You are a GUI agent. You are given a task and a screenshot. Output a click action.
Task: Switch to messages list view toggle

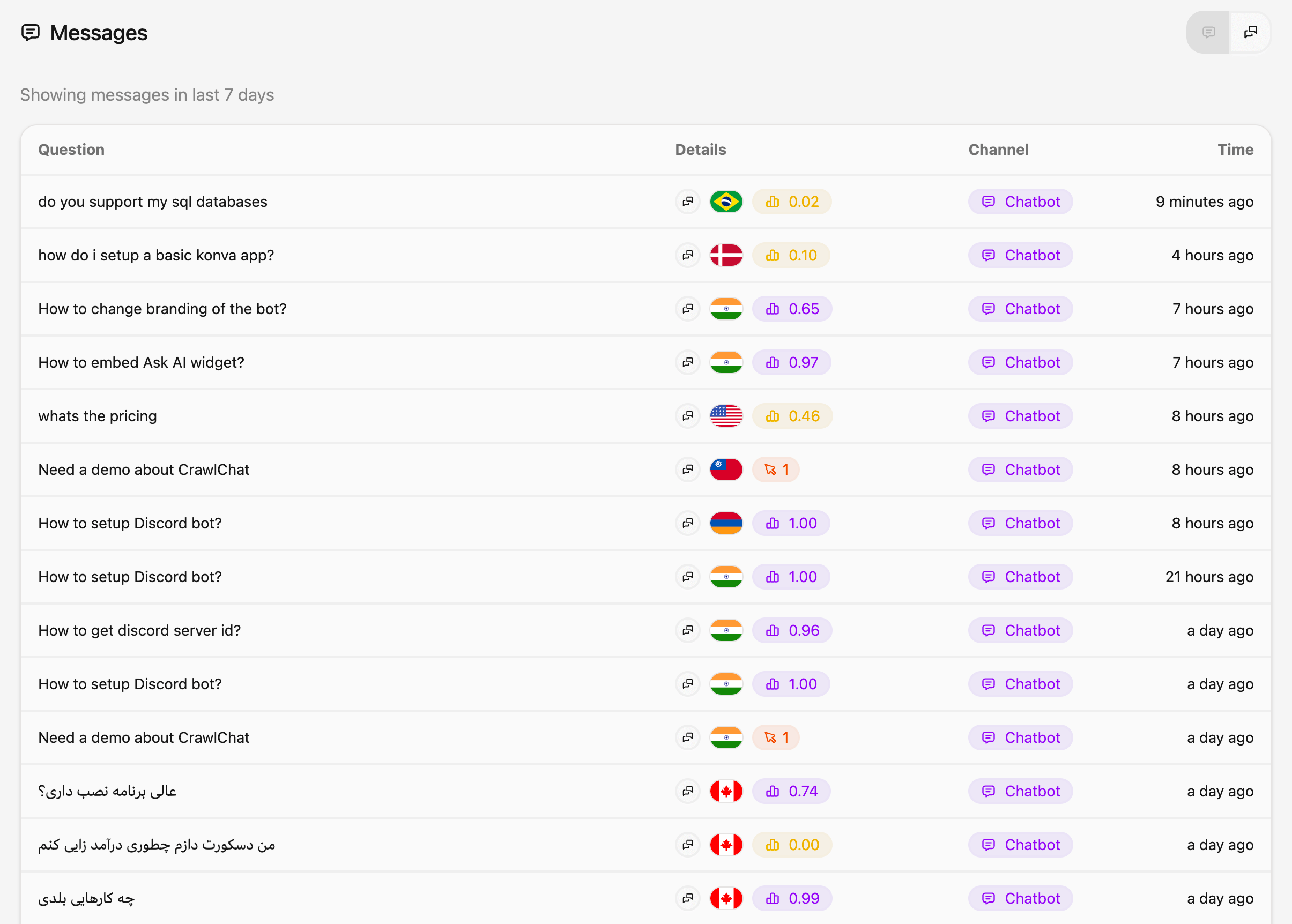pyautogui.click(x=1208, y=33)
